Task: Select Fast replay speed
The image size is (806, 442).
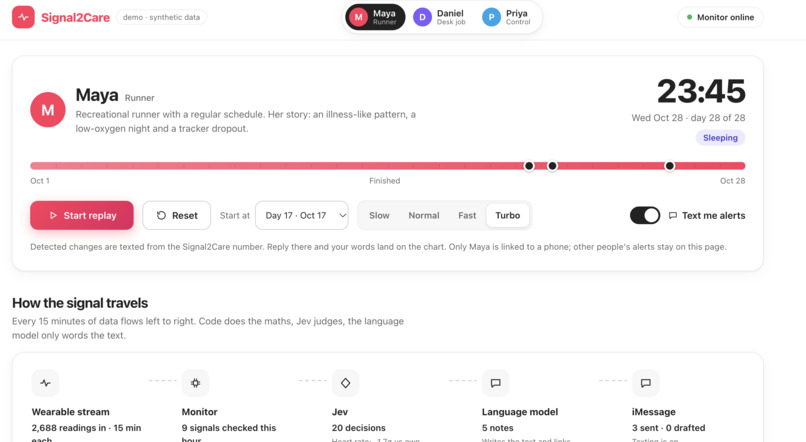Action: (x=467, y=215)
